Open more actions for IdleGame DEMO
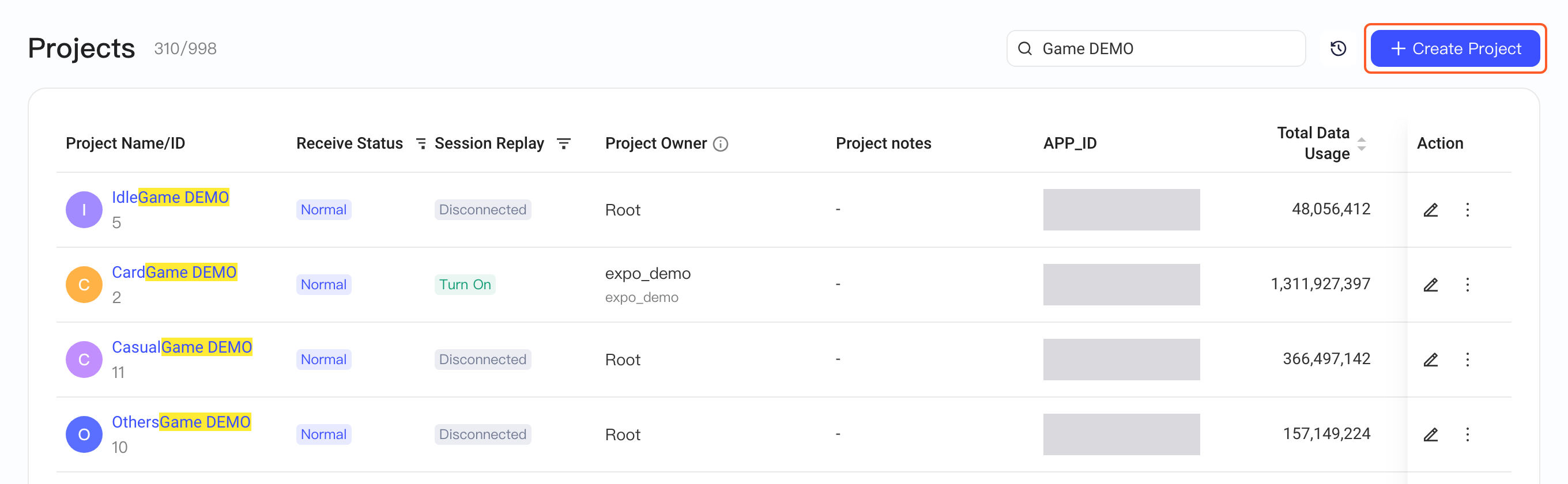This screenshot has width=1568, height=484. click(x=1468, y=210)
